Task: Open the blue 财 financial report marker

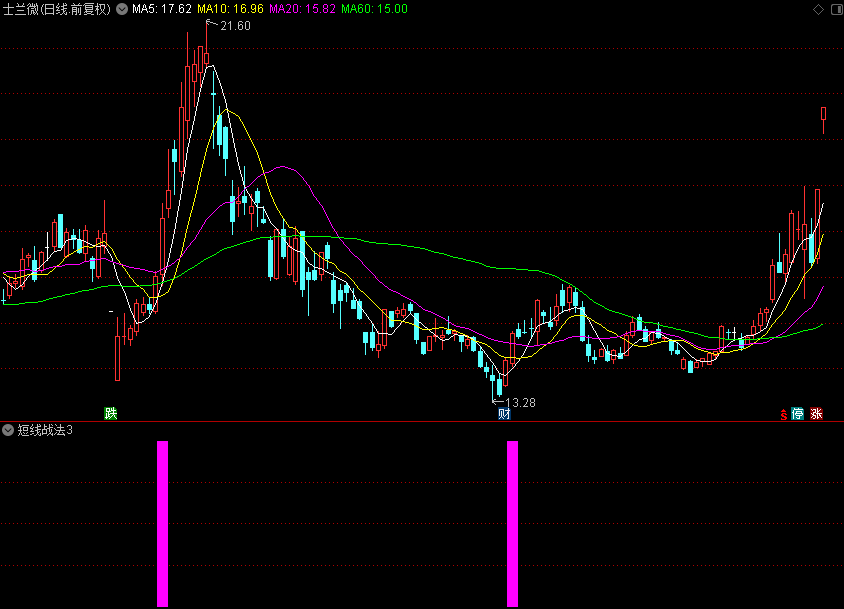Action: point(504,414)
